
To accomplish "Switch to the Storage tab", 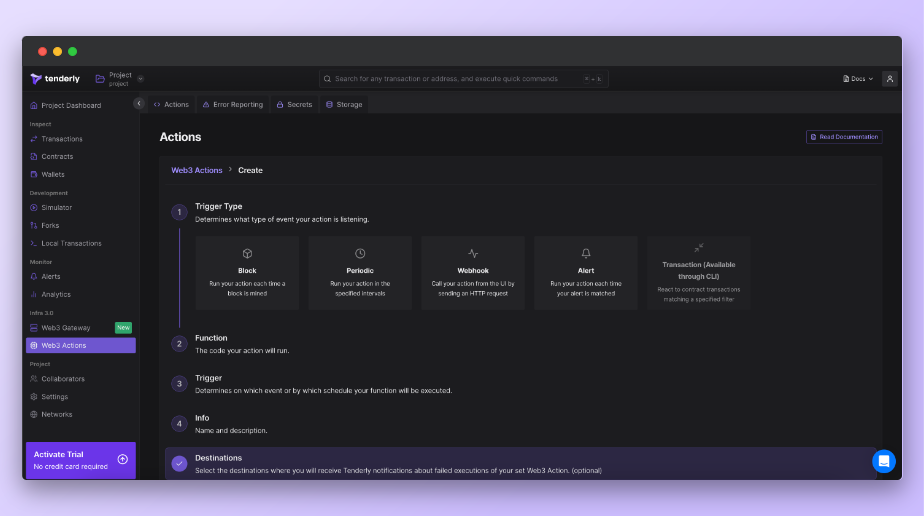I will click(x=344, y=104).
